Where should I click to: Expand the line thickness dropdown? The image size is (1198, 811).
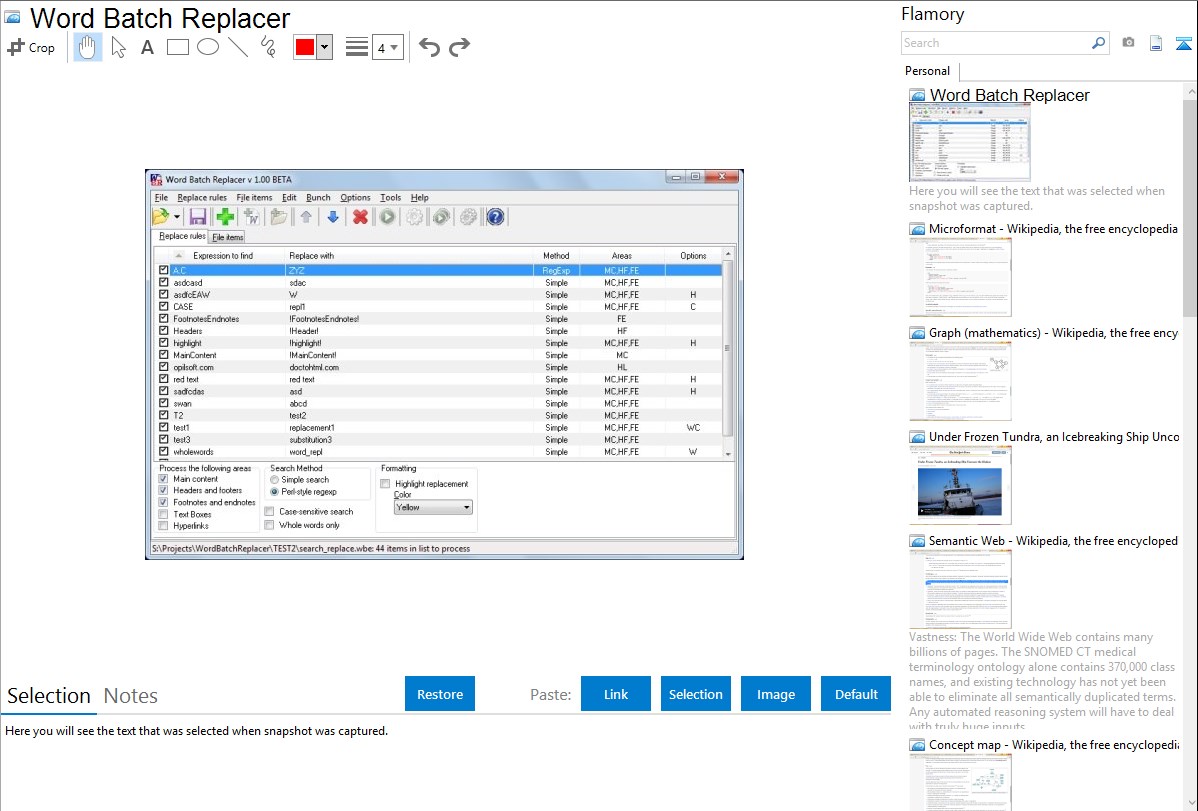tap(394, 47)
